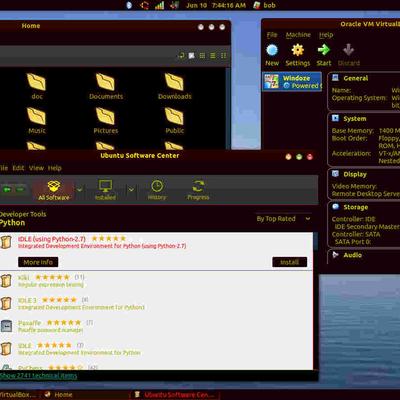Select All Software in Software Center toolbar
This screenshot has width=400, height=400.
(54, 190)
